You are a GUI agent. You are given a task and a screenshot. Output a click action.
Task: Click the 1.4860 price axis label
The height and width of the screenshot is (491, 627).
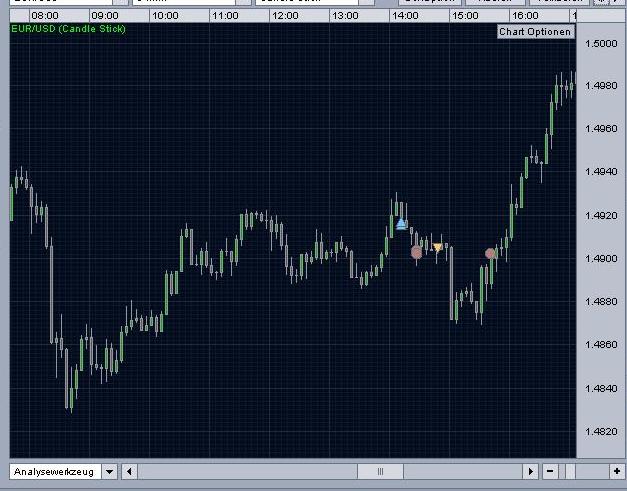pos(601,344)
